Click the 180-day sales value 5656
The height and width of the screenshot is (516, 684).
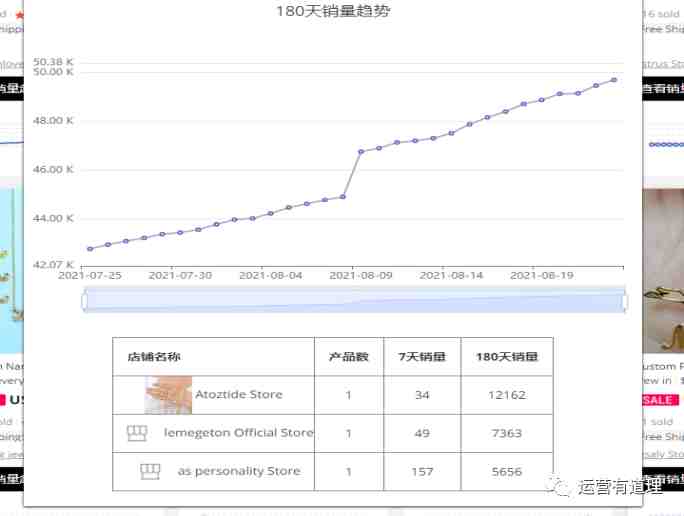click(507, 472)
